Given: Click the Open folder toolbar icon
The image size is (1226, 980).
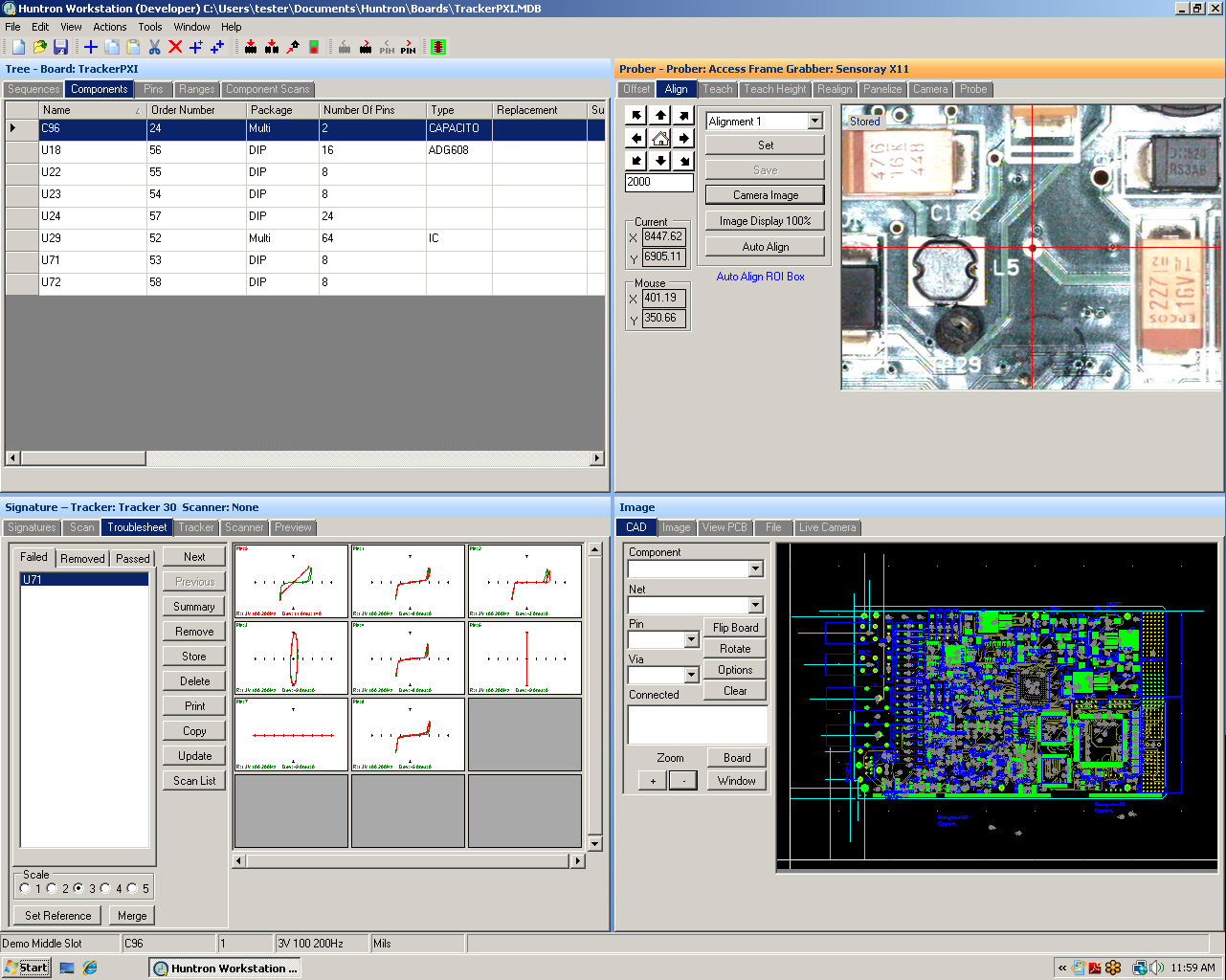Looking at the screenshot, I should coord(39,47).
